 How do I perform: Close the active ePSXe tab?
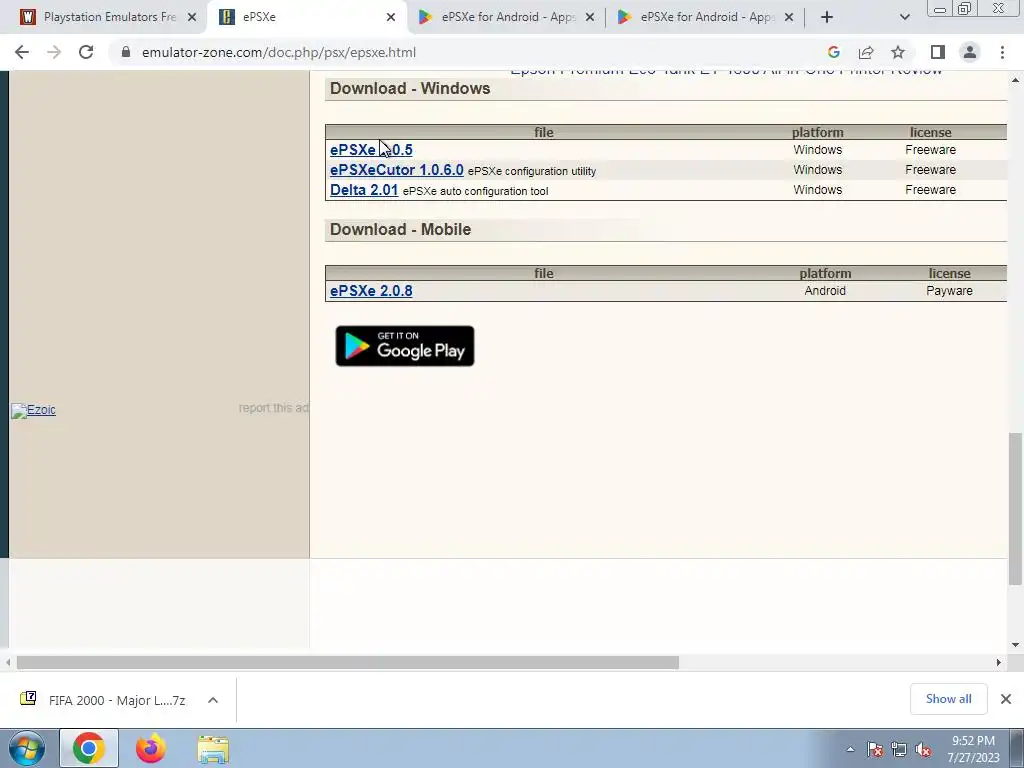pos(391,17)
